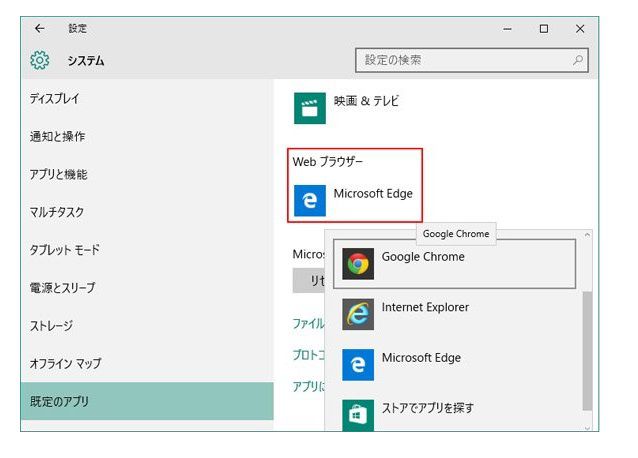Viewport: 638px width, 458px height.
Task: Open the アプリごと defaults link
Action: 309,386
